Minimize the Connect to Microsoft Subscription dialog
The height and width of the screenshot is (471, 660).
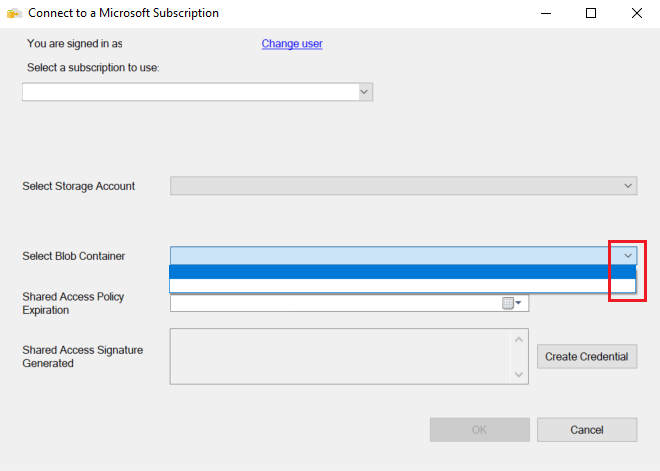coord(545,14)
